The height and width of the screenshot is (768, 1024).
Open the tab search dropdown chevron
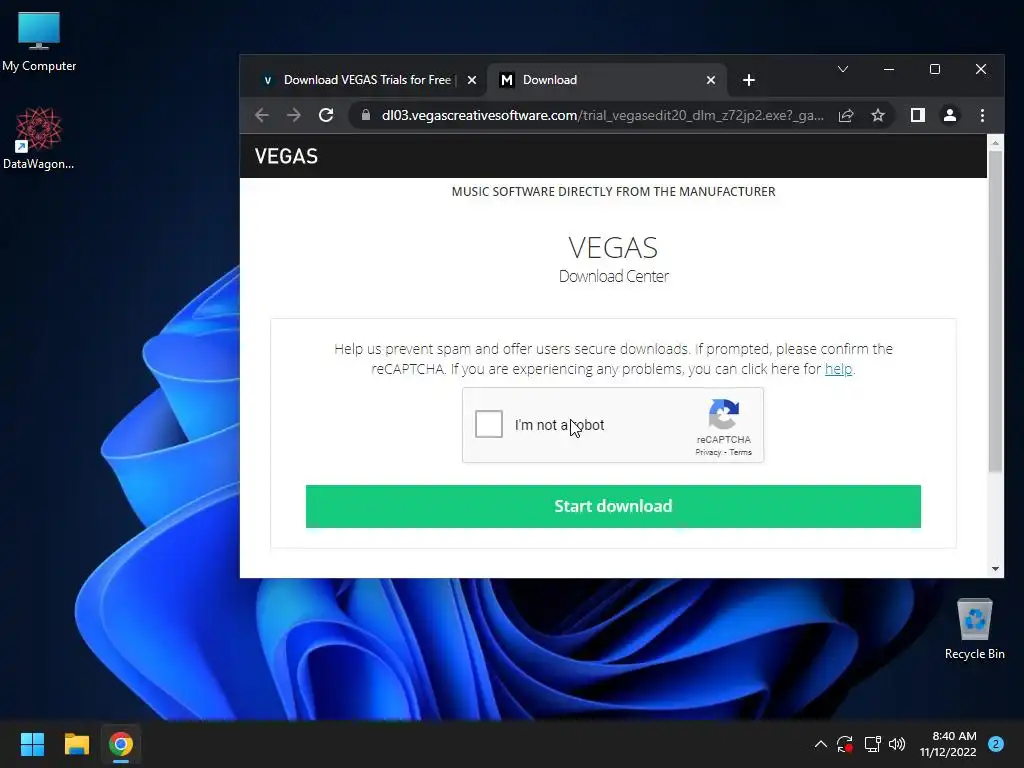[842, 69]
